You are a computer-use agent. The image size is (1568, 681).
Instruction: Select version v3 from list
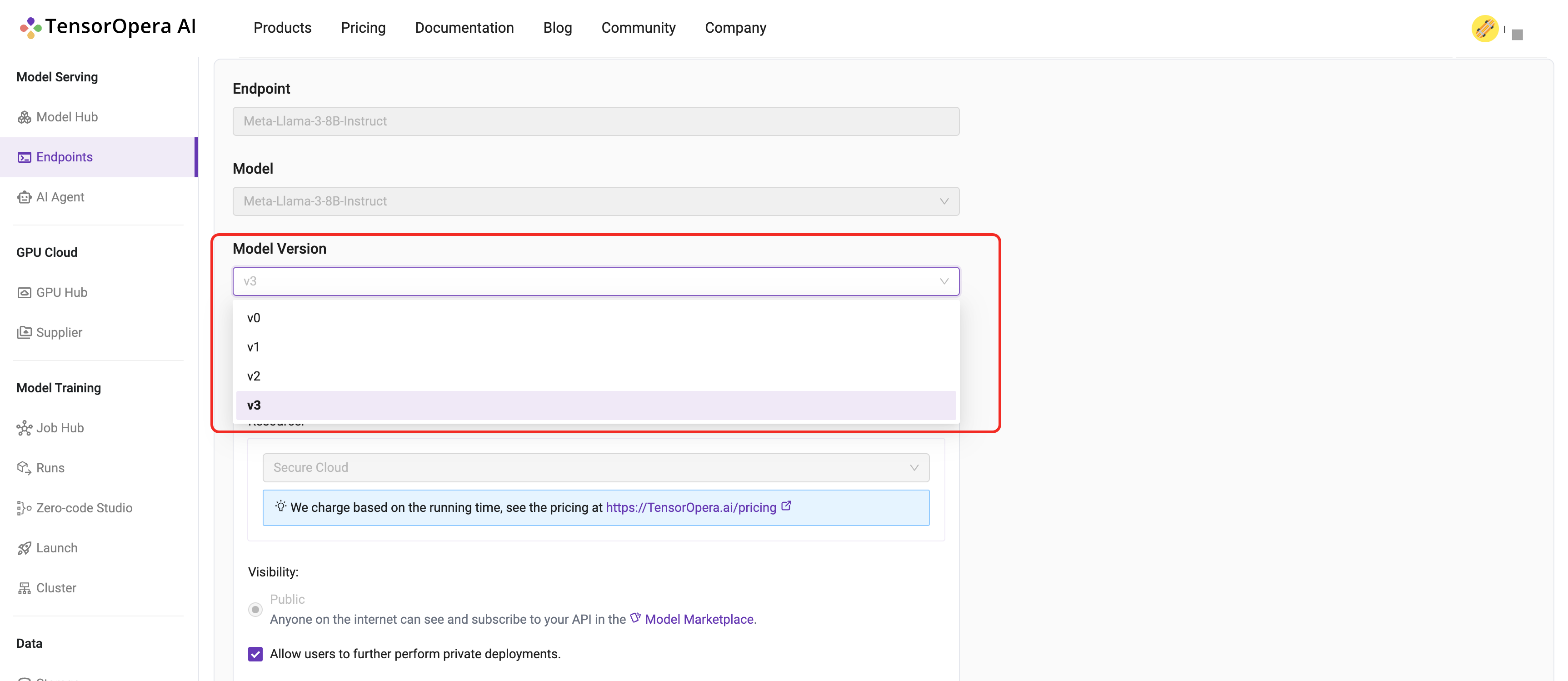(596, 406)
